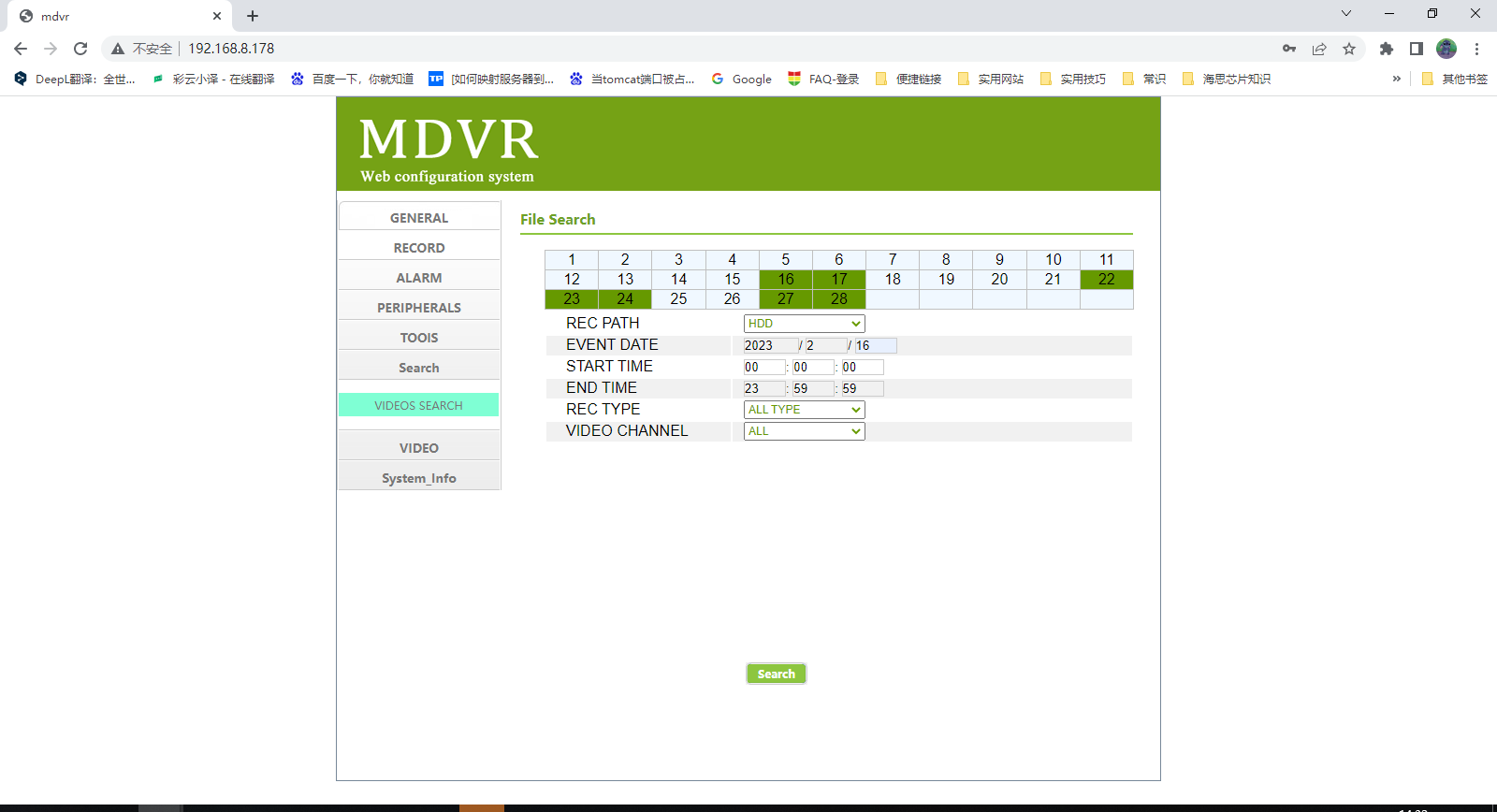This screenshot has height=812, width=1497.
Task: Open the Chrome three-dot menu
Action: point(1477,49)
